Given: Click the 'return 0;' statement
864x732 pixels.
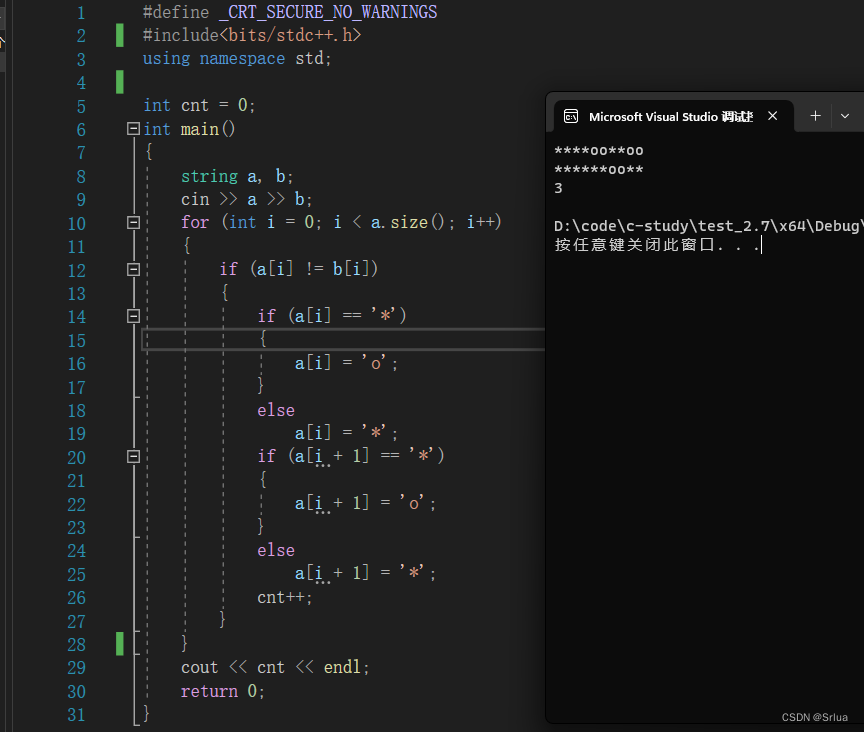Looking at the screenshot, I should 223,691.
